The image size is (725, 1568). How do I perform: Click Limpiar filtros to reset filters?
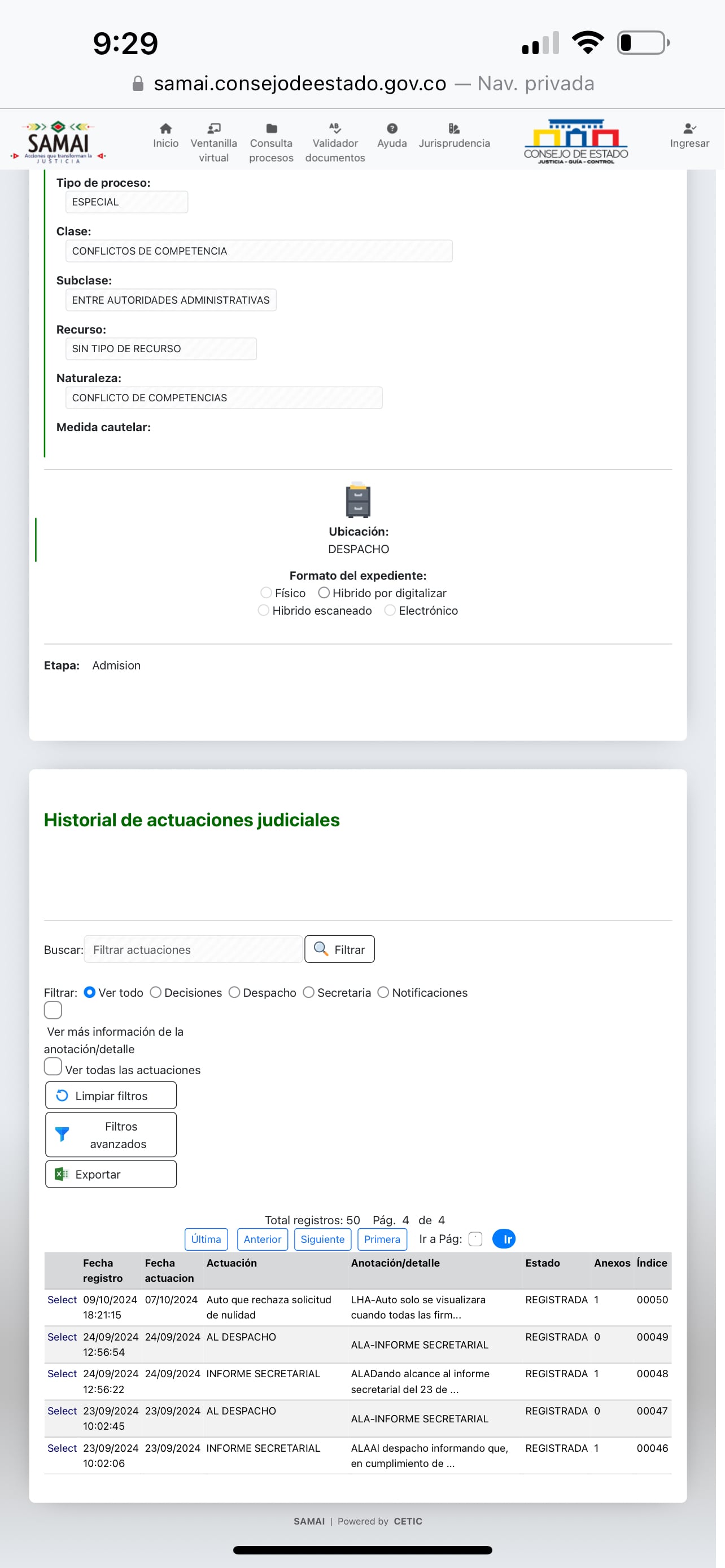click(111, 1095)
